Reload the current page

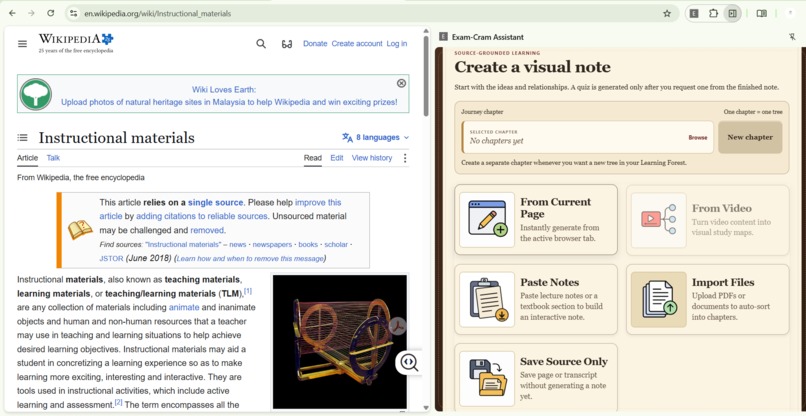(50, 13)
